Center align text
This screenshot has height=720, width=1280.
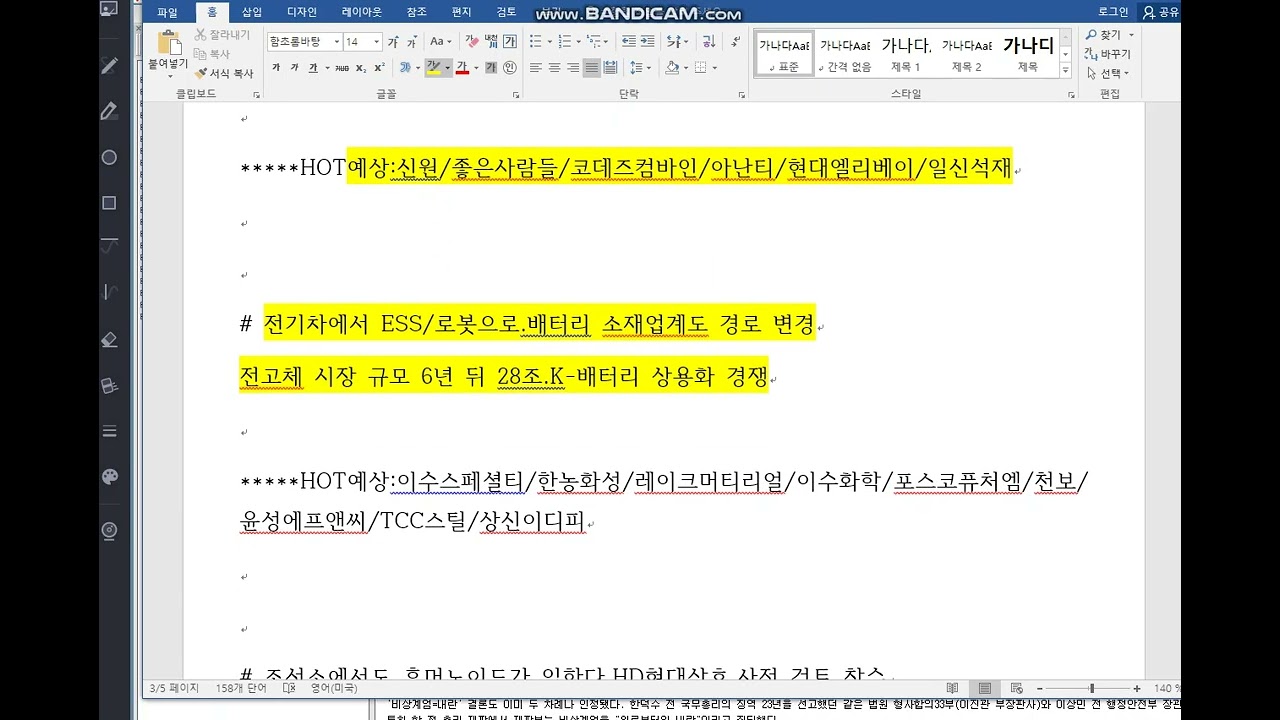[554, 68]
